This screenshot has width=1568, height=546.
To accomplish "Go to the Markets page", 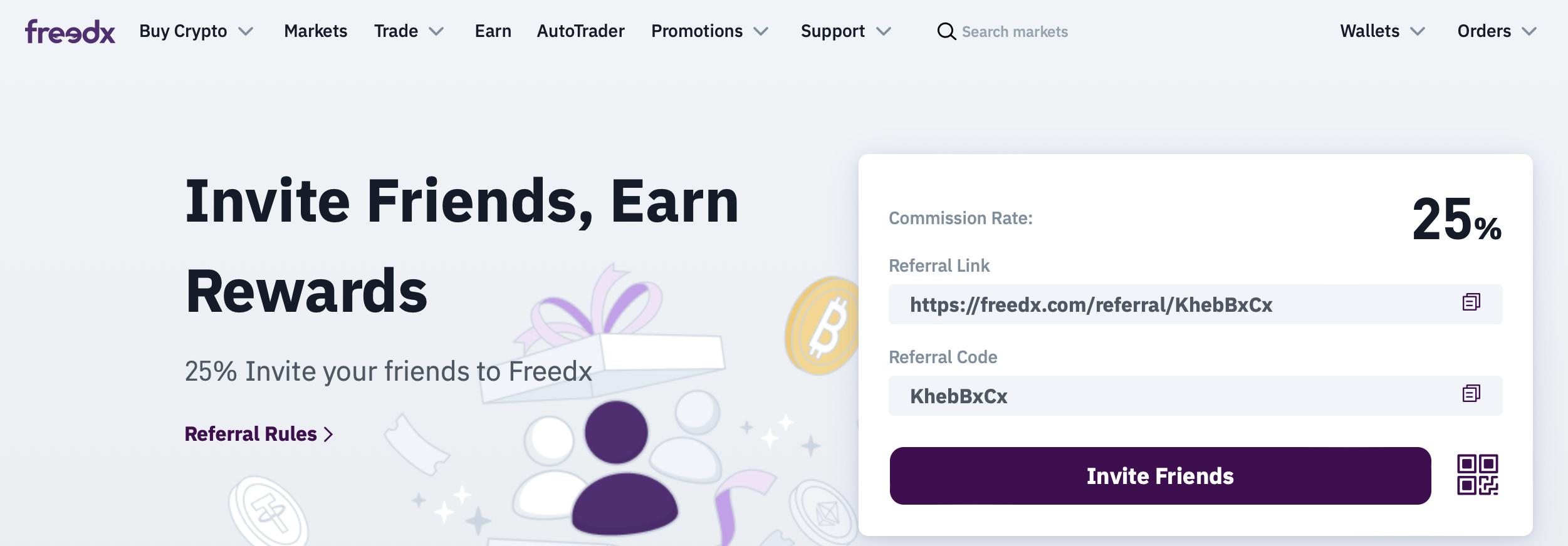I will pos(315,31).
